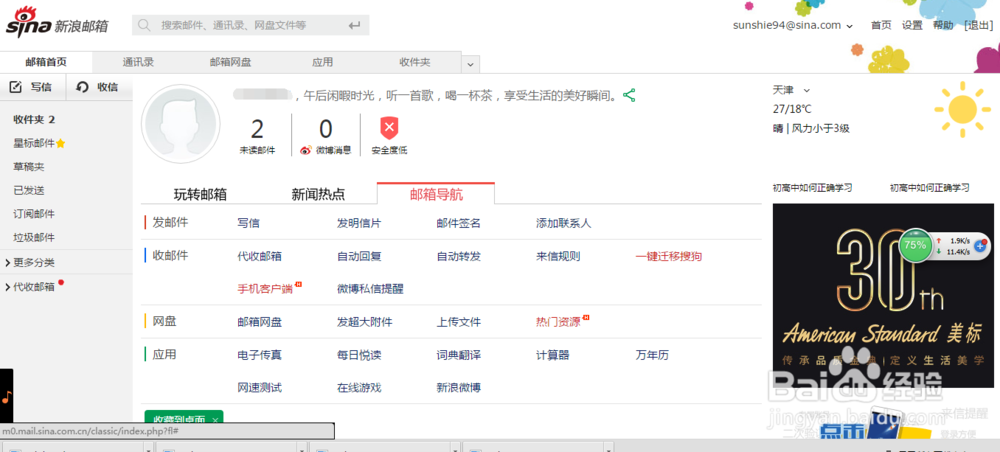The height and width of the screenshot is (452, 1000).
Task: Expand 更多分类 in sidebar
Action: [x=8, y=263]
